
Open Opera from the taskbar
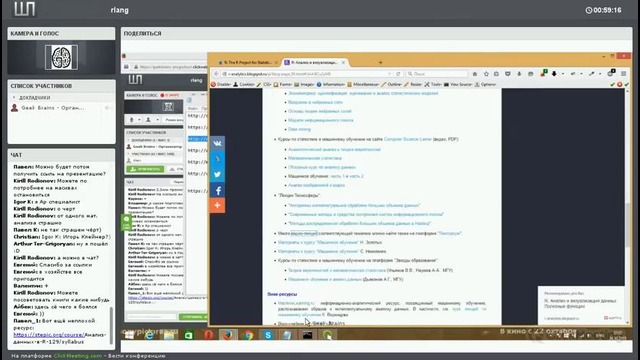(x=209, y=335)
